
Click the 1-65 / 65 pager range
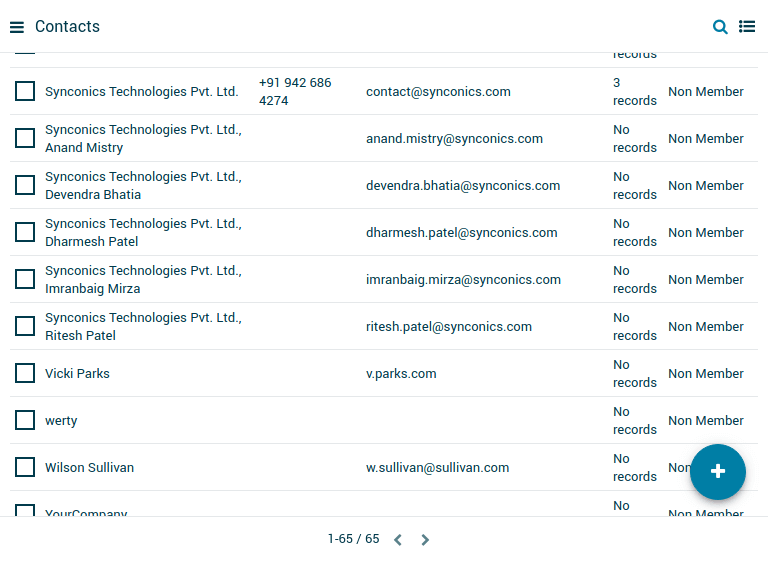pyautogui.click(x=353, y=539)
